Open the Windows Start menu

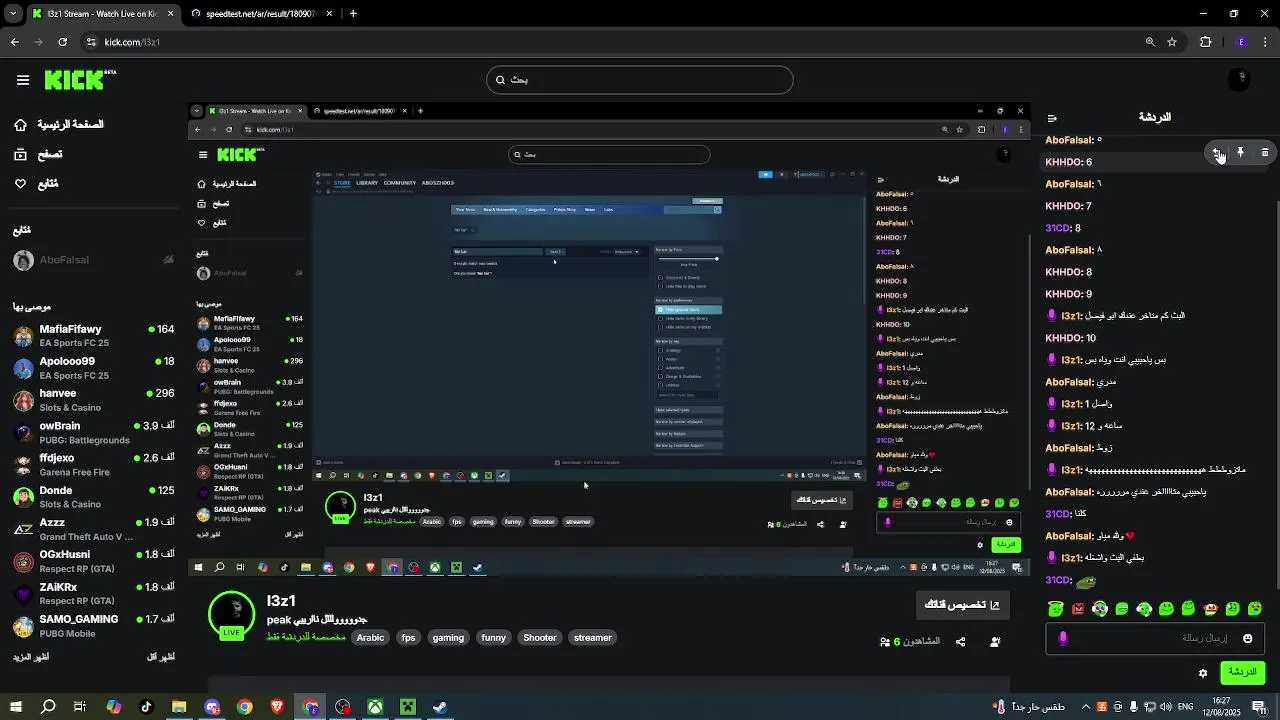16,707
